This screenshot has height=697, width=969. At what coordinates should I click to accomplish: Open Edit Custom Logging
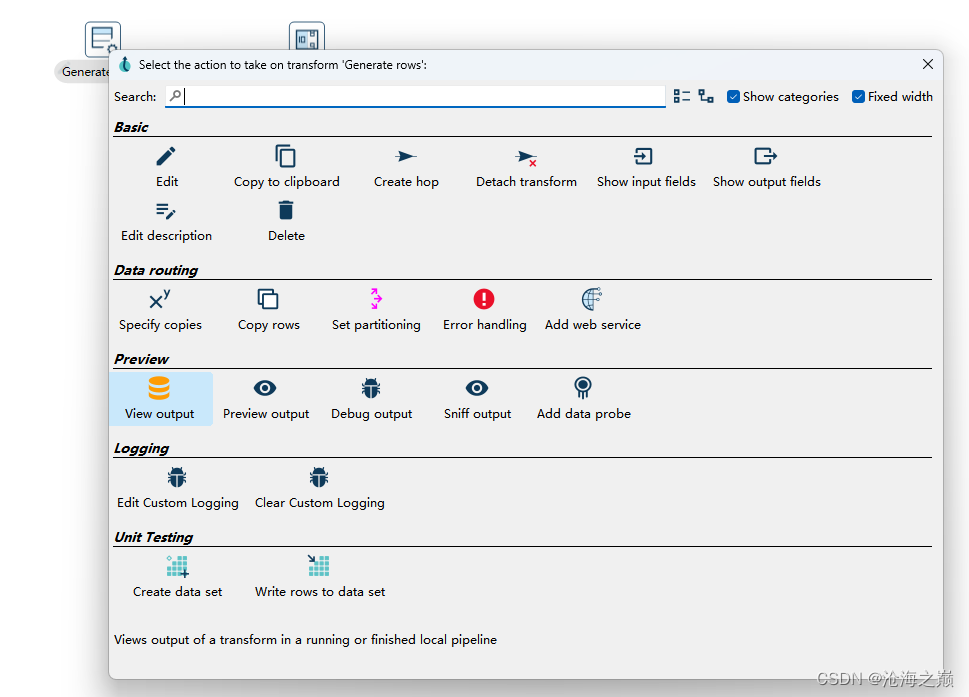(177, 488)
